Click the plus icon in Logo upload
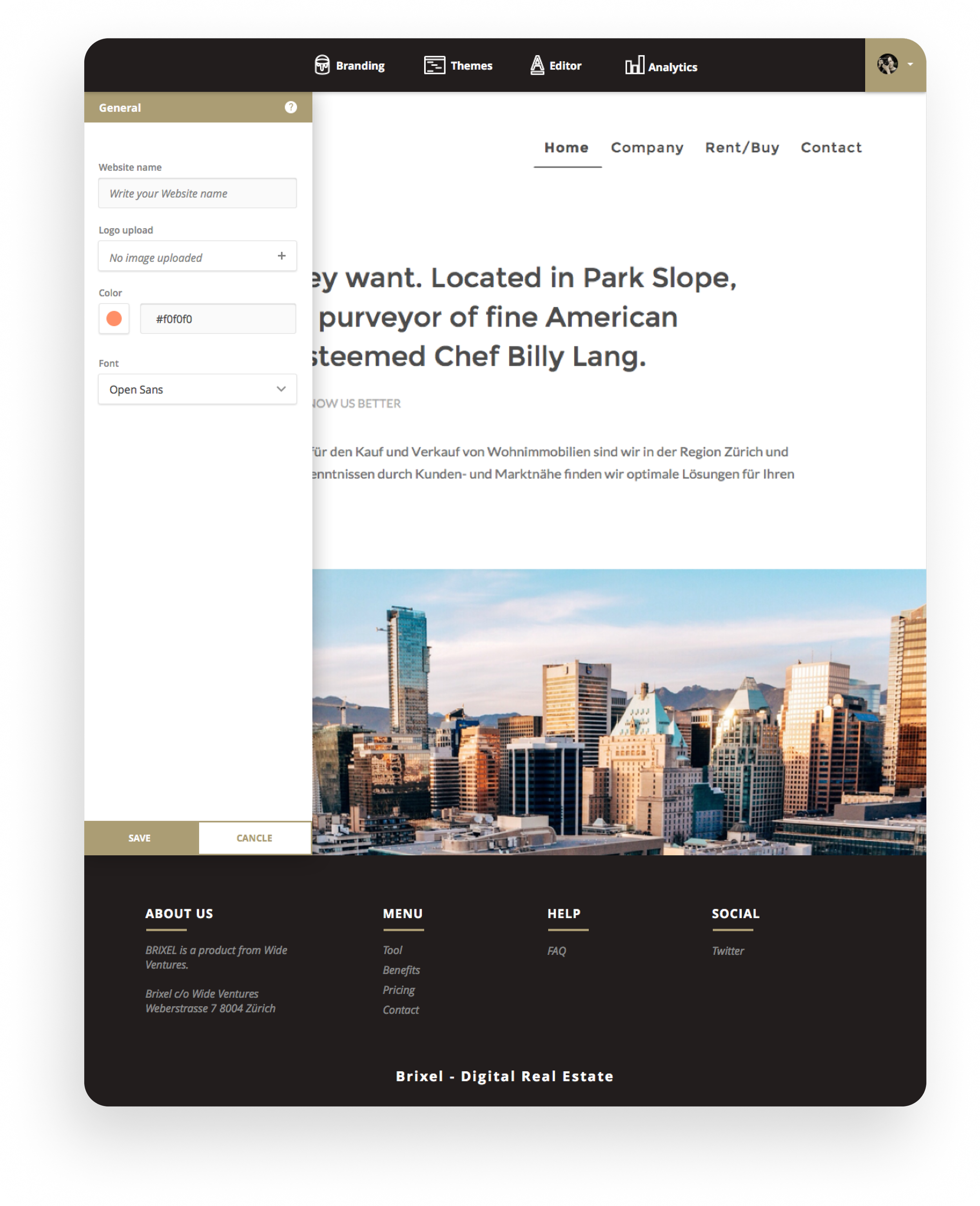This screenshot has width=980, height=1206. coord(282,256)
